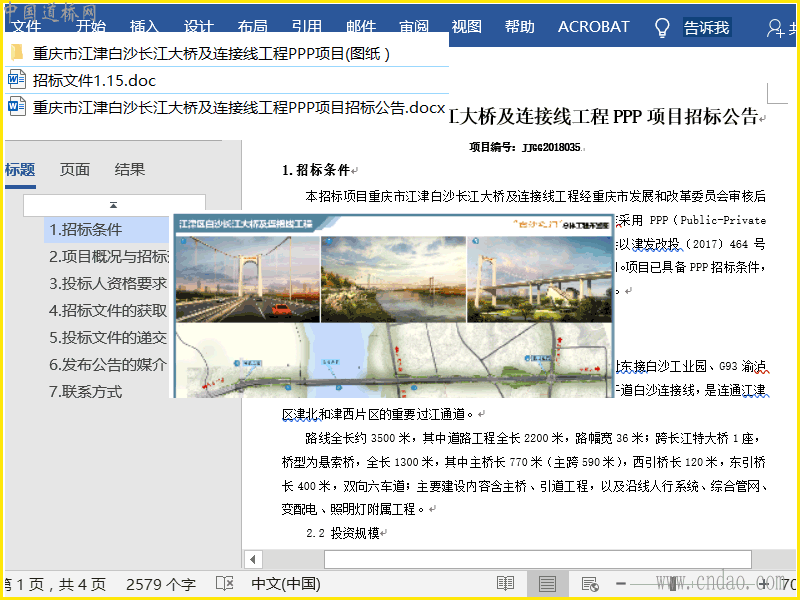Image resolution: width=800 pixels, height=600 pixels.
Task: Select file name 招标文件1.15.doc
Action: pyautogui.click(x=94, y=81)
